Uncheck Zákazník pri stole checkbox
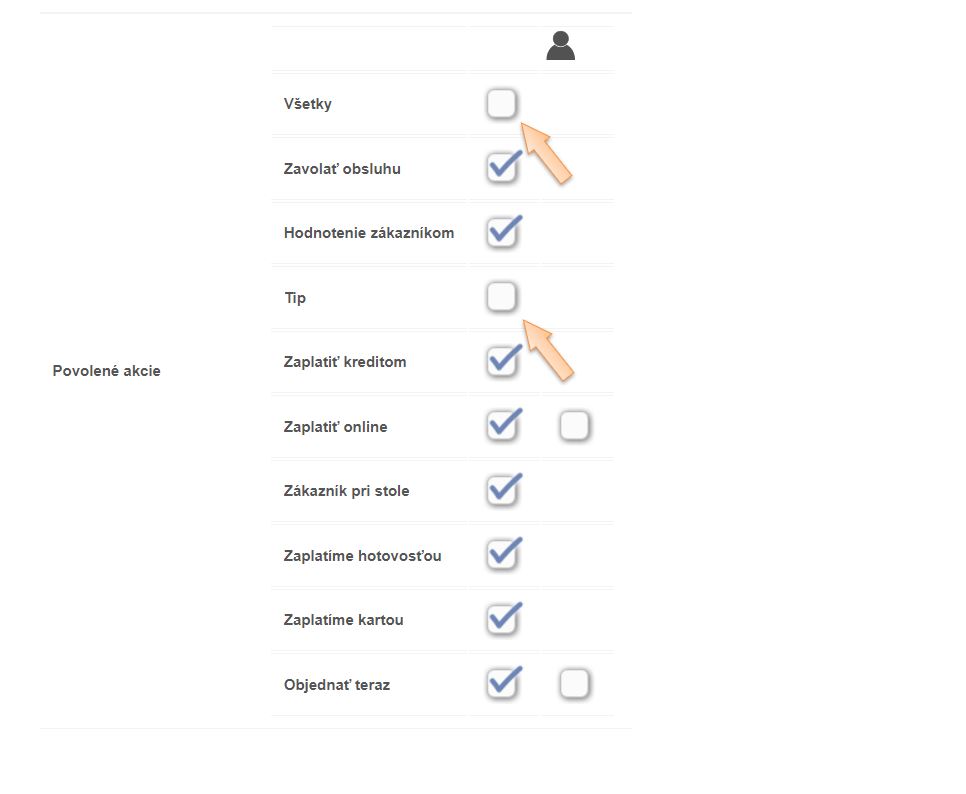 coord(502,491)
